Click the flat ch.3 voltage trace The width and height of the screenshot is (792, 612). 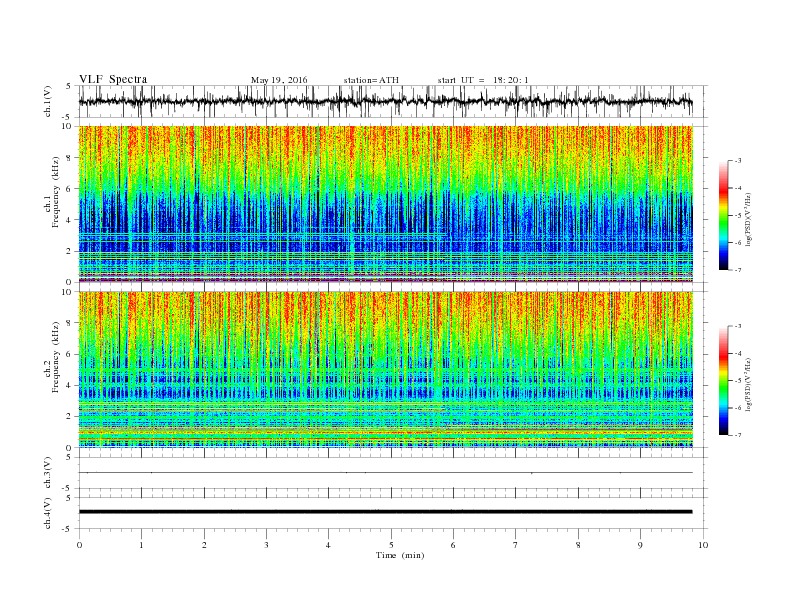385,473
